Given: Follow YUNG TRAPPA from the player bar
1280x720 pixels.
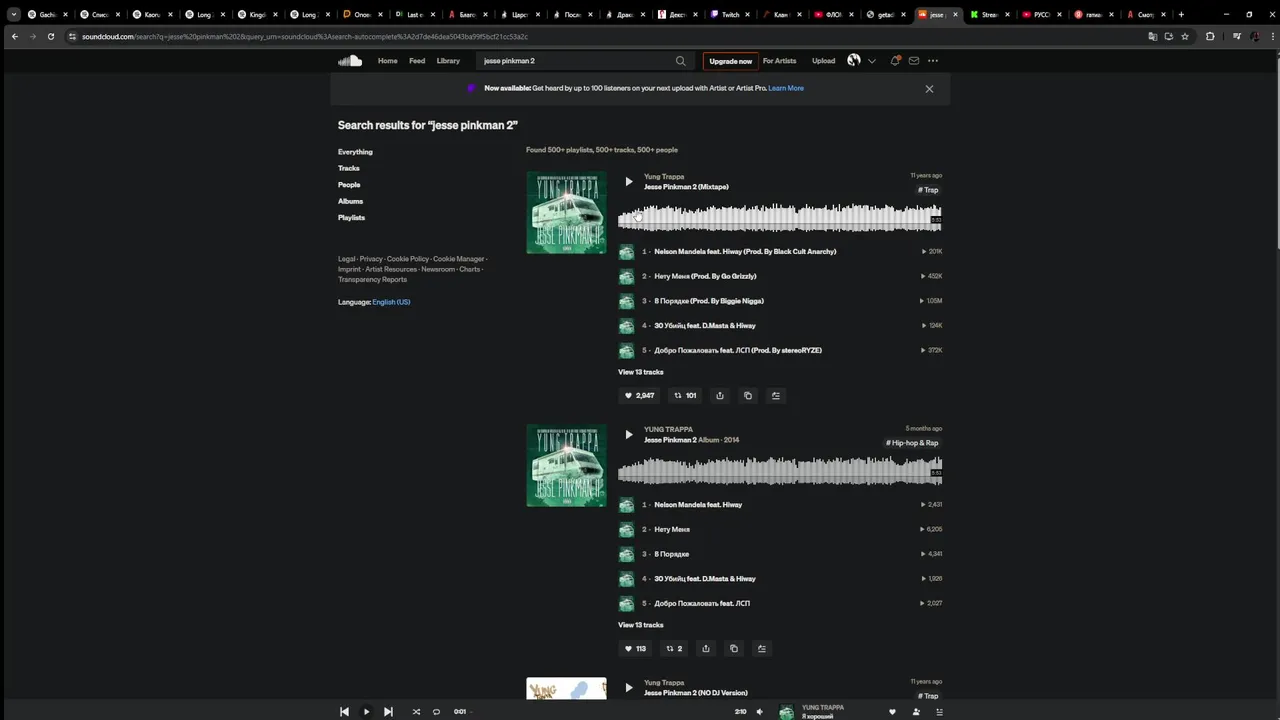Looking at the screenshot, I should (x=916, y=712).
